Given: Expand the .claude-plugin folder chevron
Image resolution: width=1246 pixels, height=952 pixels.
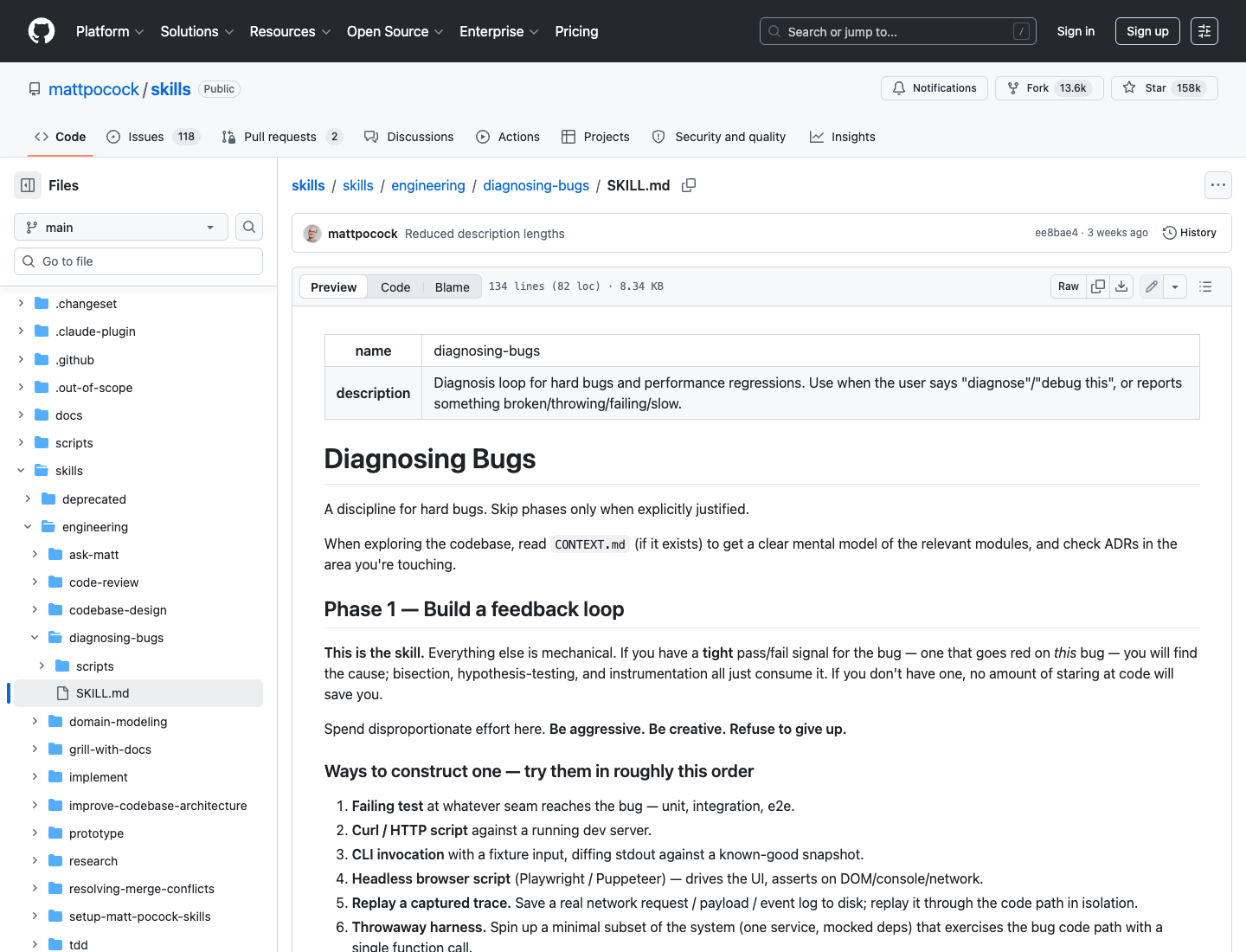Looking at the screenshot, I should coord(21,331).
